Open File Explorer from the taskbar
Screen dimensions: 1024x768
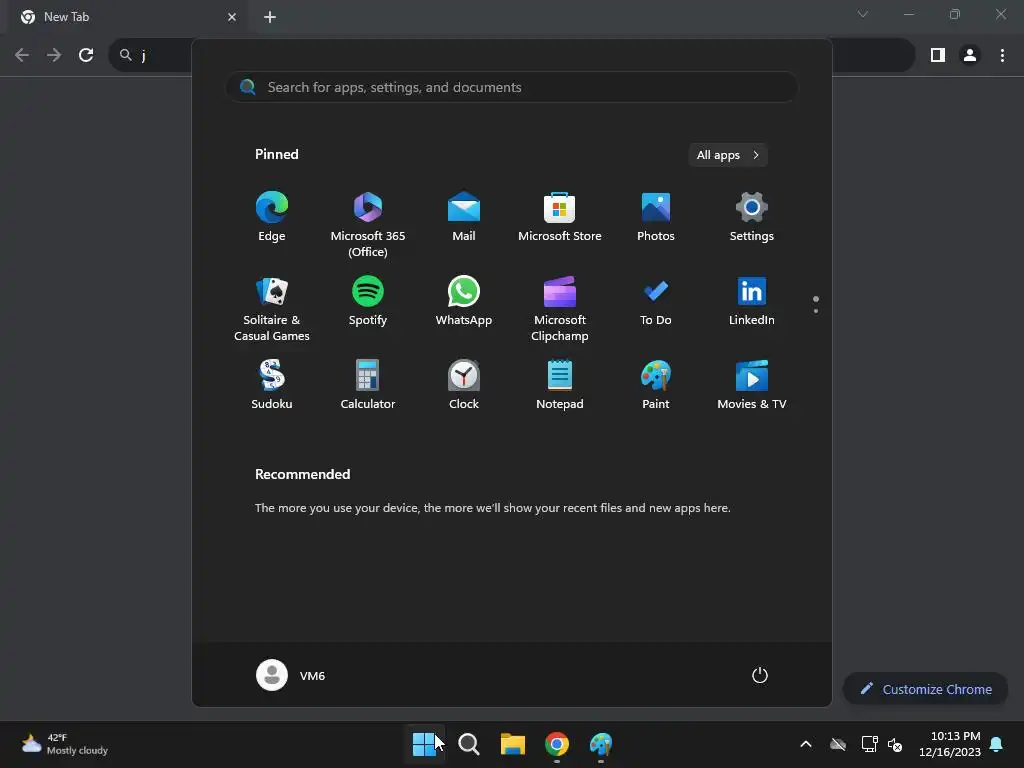513,744
